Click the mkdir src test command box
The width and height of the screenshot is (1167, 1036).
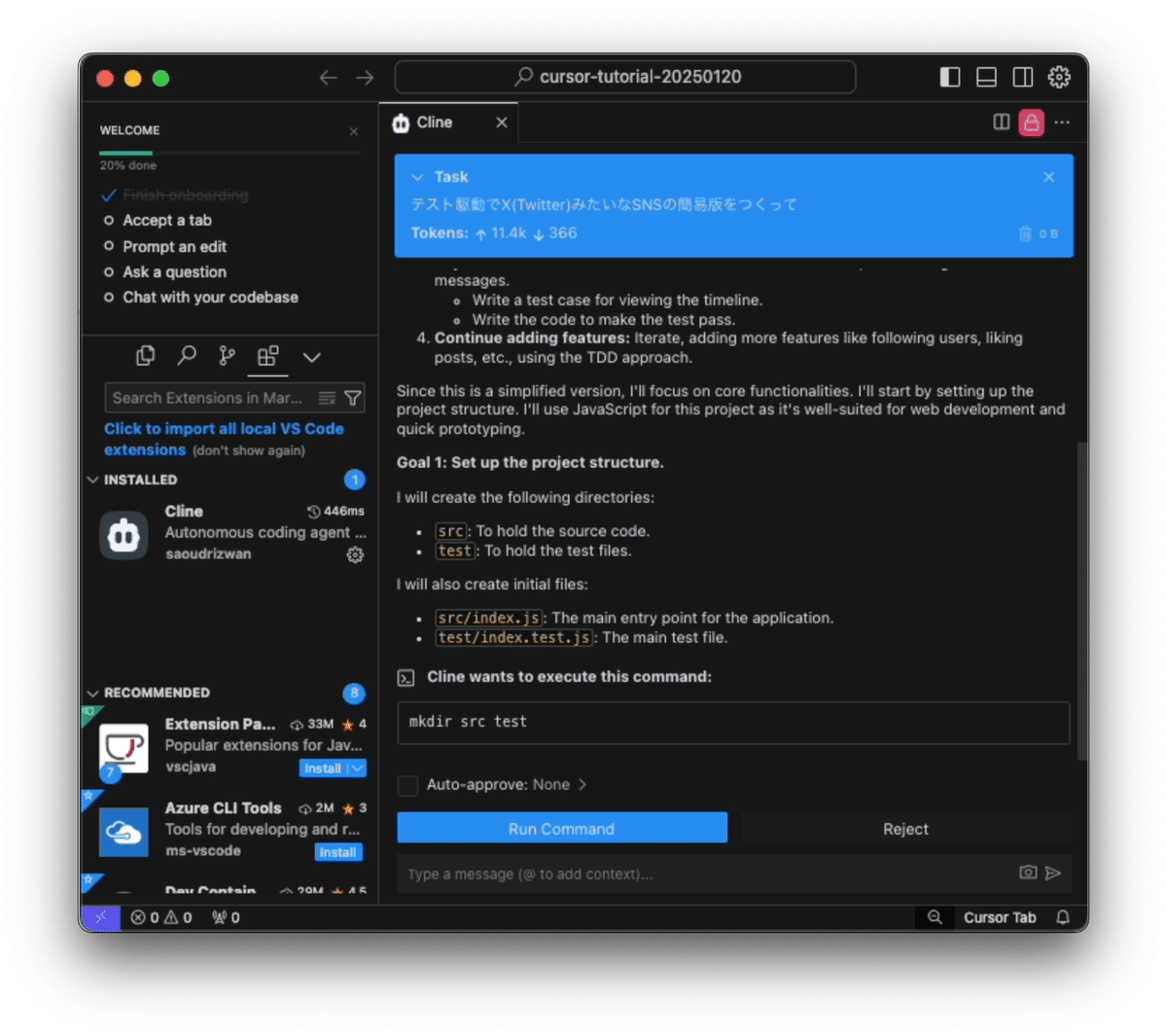pyautogui.click(x=733, y=723)
